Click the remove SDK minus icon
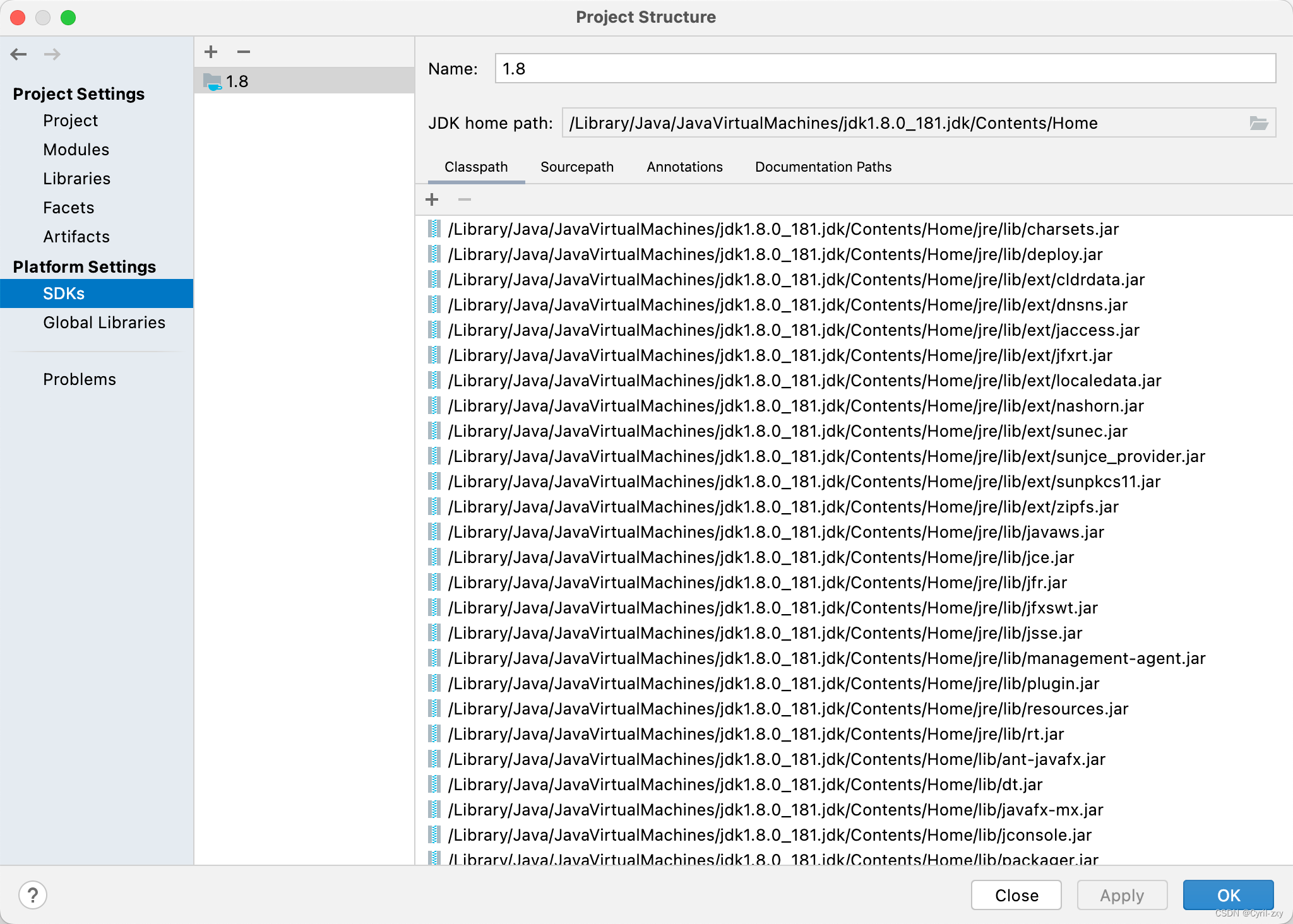 coord(244,52)
